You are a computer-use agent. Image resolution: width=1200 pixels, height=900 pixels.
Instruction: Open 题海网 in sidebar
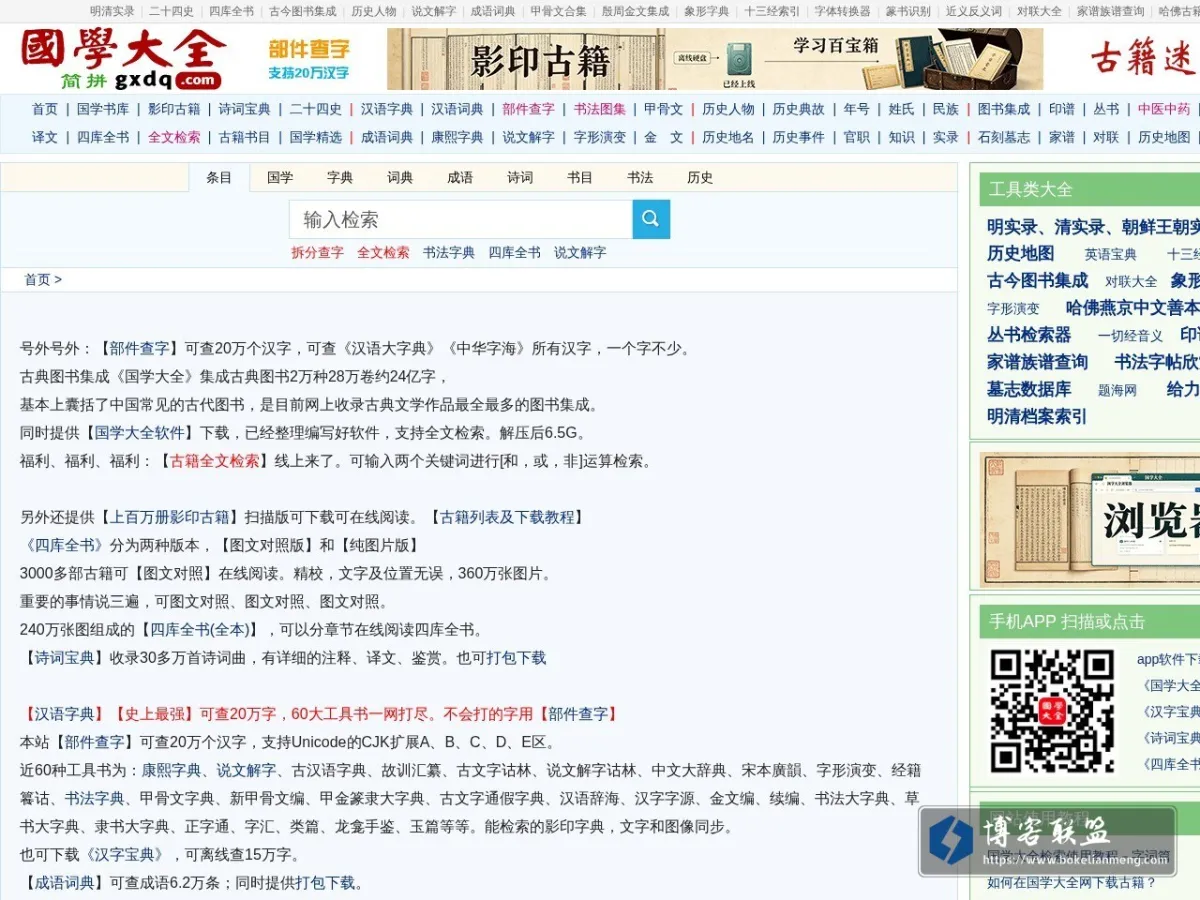[x=1117, y=390]
